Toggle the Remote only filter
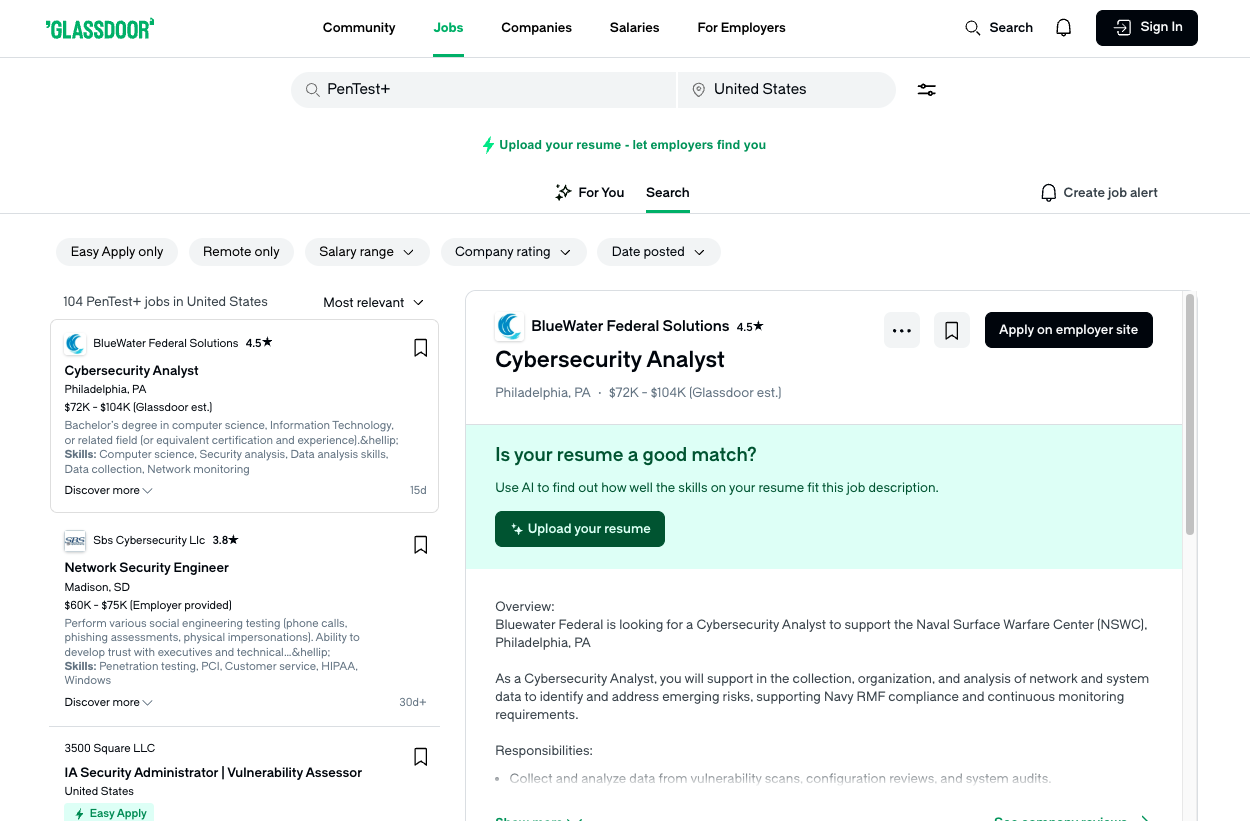 pyautogui.click(x=241, y=251)
